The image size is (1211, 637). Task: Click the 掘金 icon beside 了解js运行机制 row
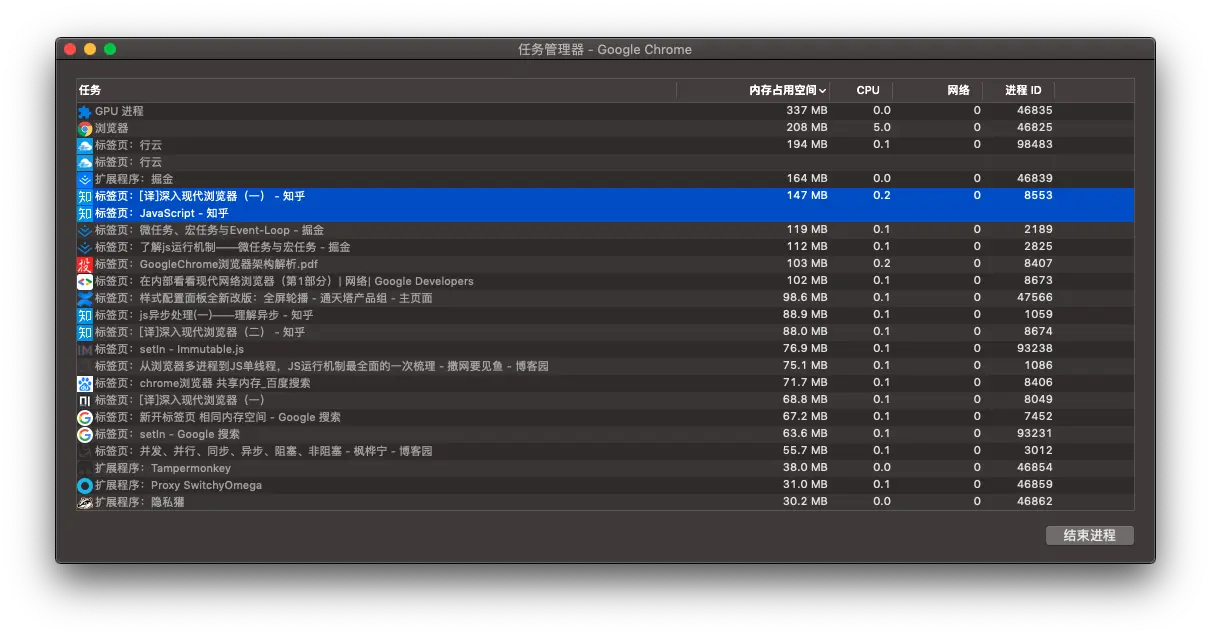coord(85,247)
